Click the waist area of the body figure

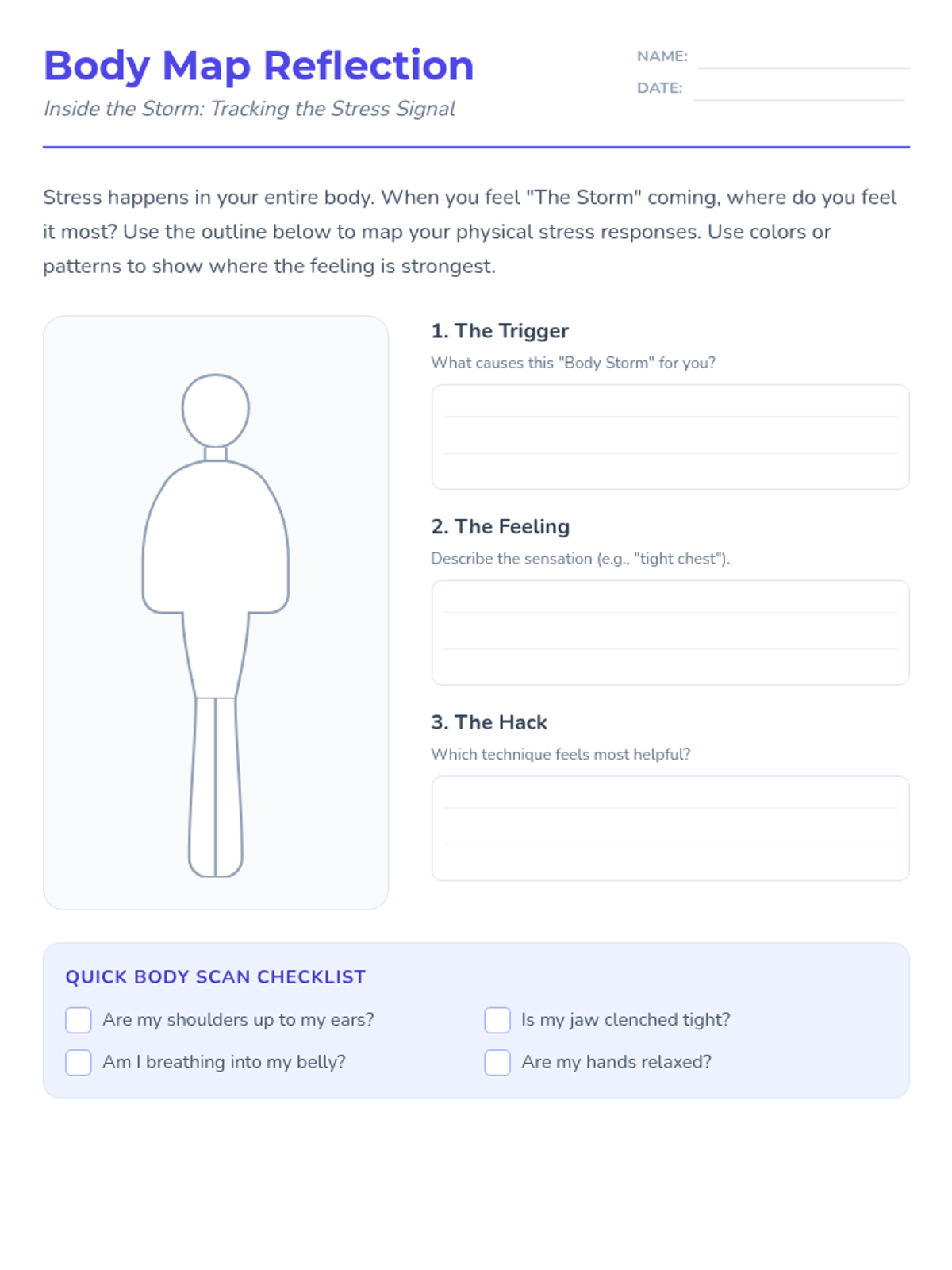click(x=216, y=656)
